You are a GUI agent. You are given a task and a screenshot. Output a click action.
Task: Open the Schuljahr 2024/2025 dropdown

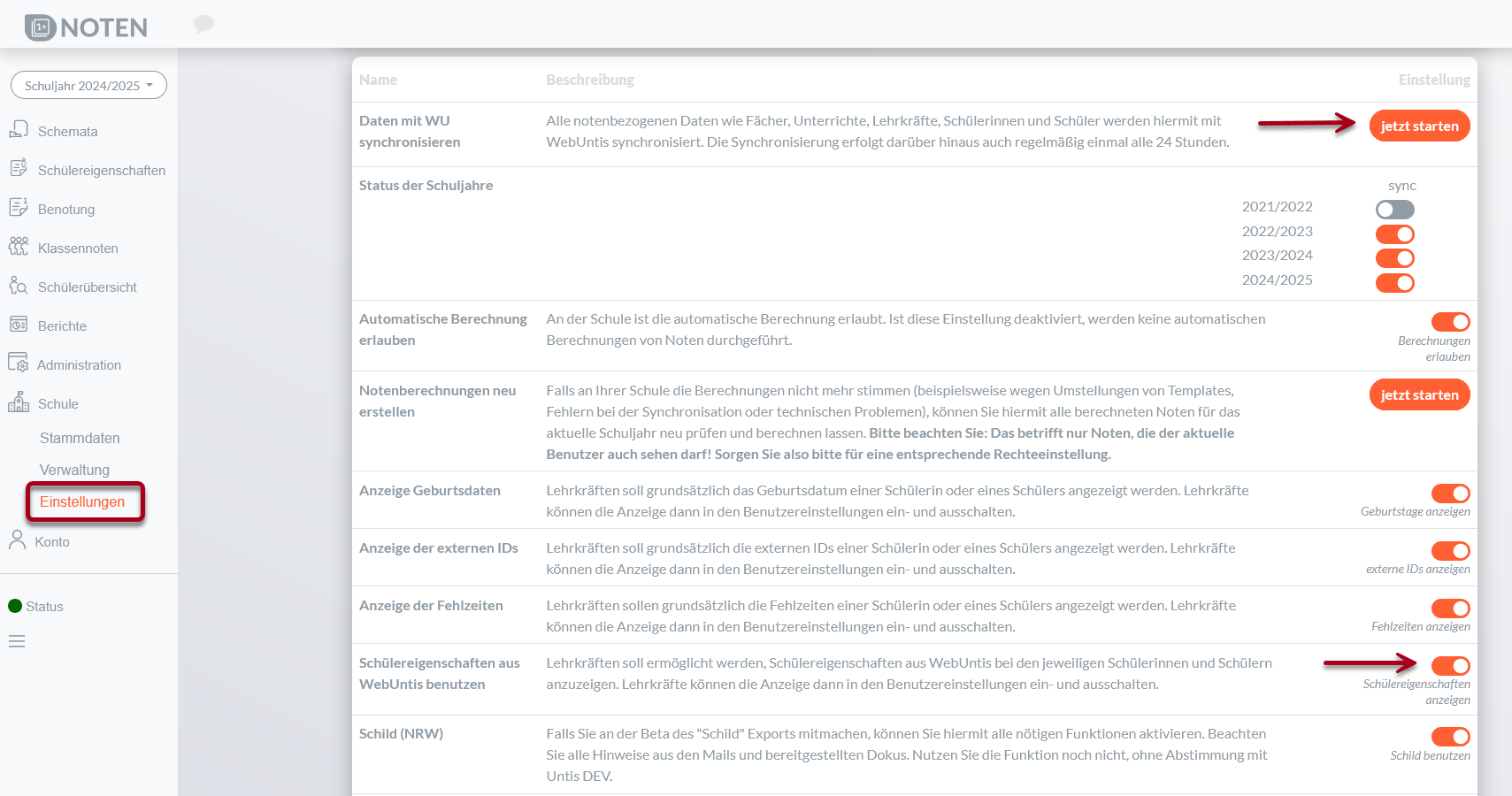[88, 85]
